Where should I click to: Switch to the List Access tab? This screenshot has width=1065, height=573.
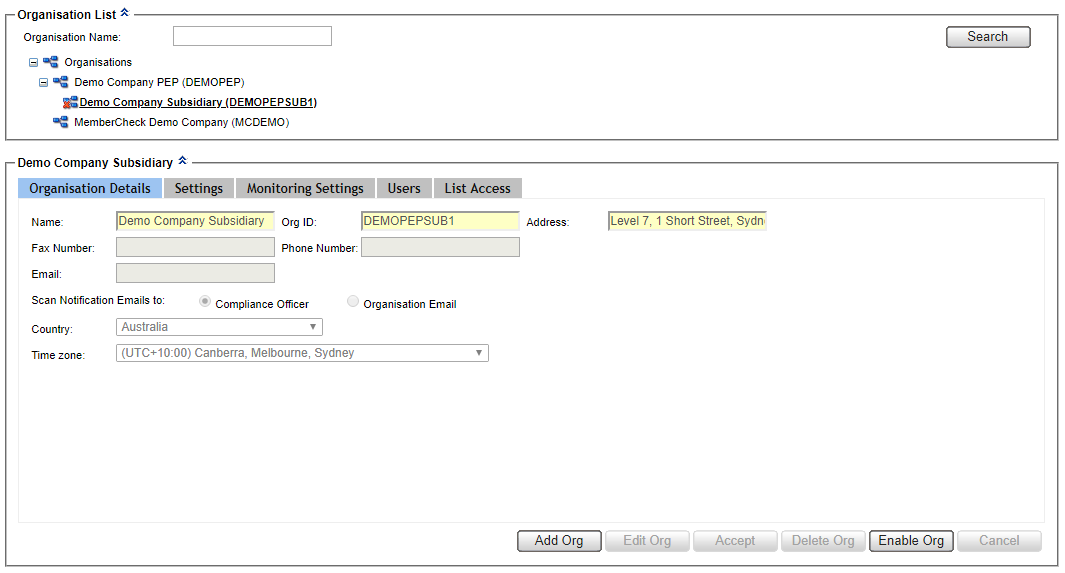click(x=477, y=189)
